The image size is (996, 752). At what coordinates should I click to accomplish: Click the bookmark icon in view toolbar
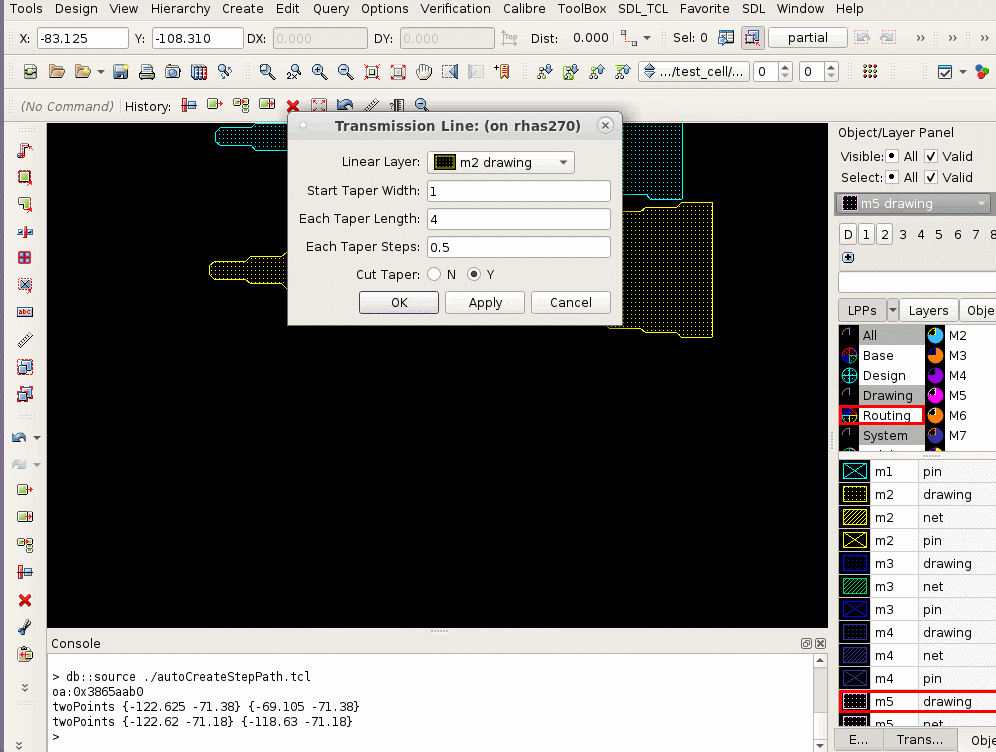click(x=502, y=72)
